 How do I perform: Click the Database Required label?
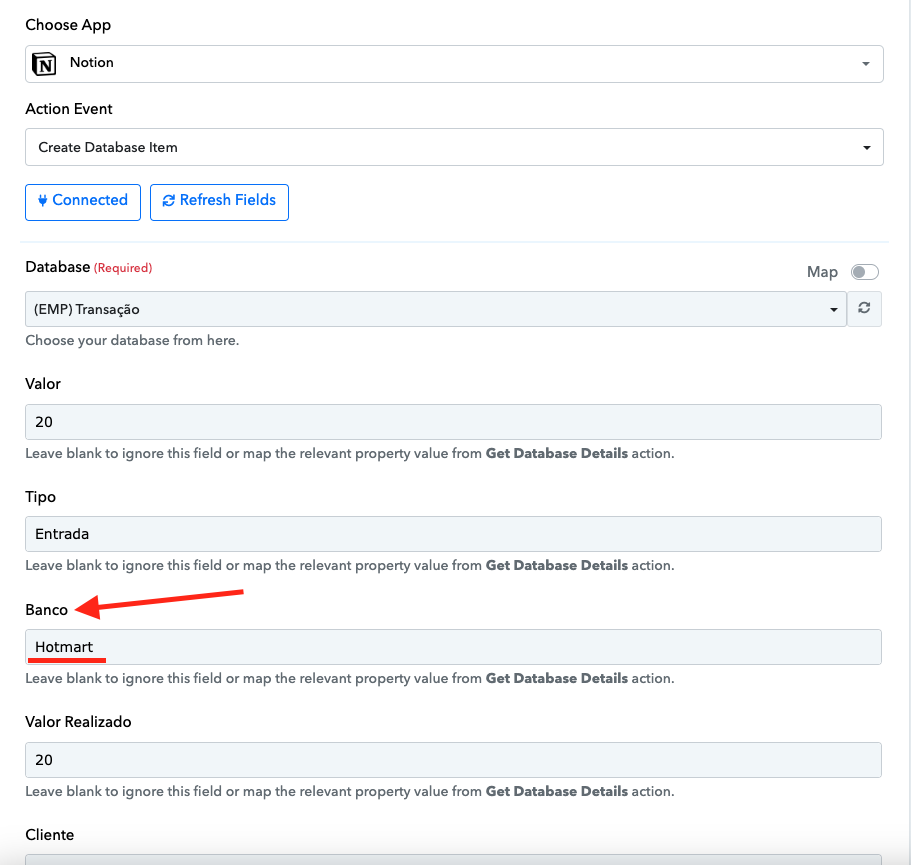(89, 267)
